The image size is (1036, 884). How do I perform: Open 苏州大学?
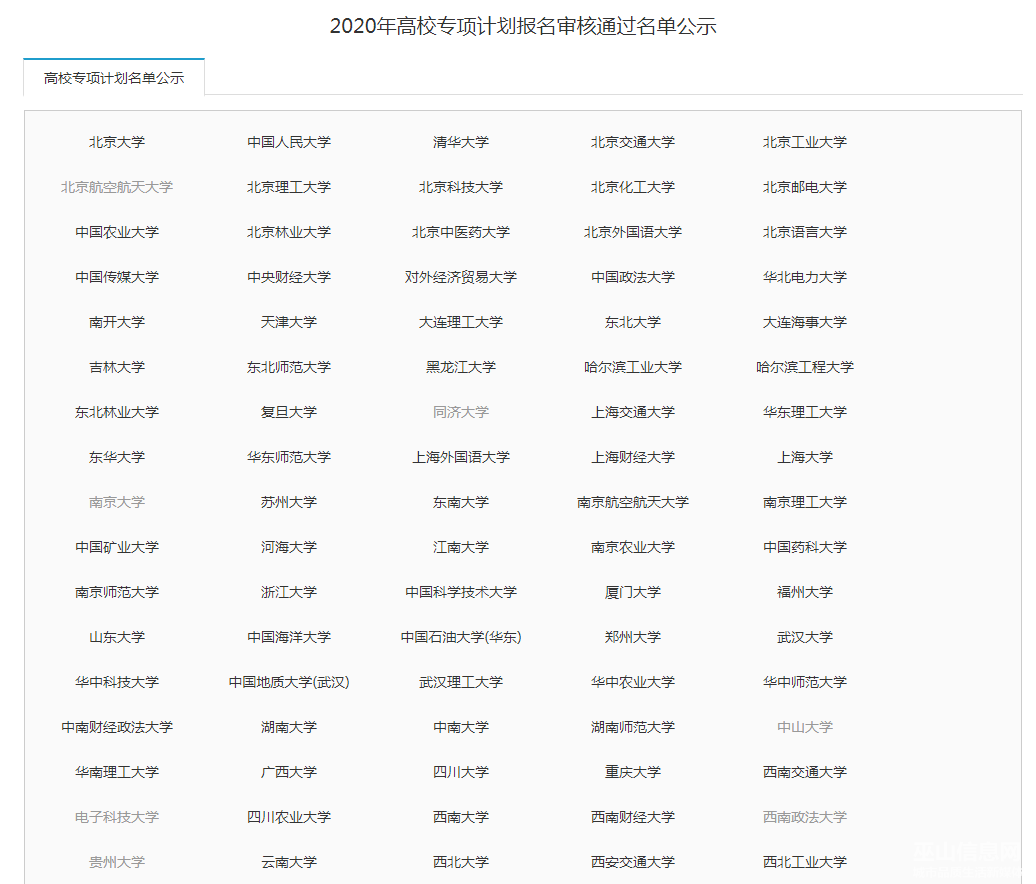(289, 501)
